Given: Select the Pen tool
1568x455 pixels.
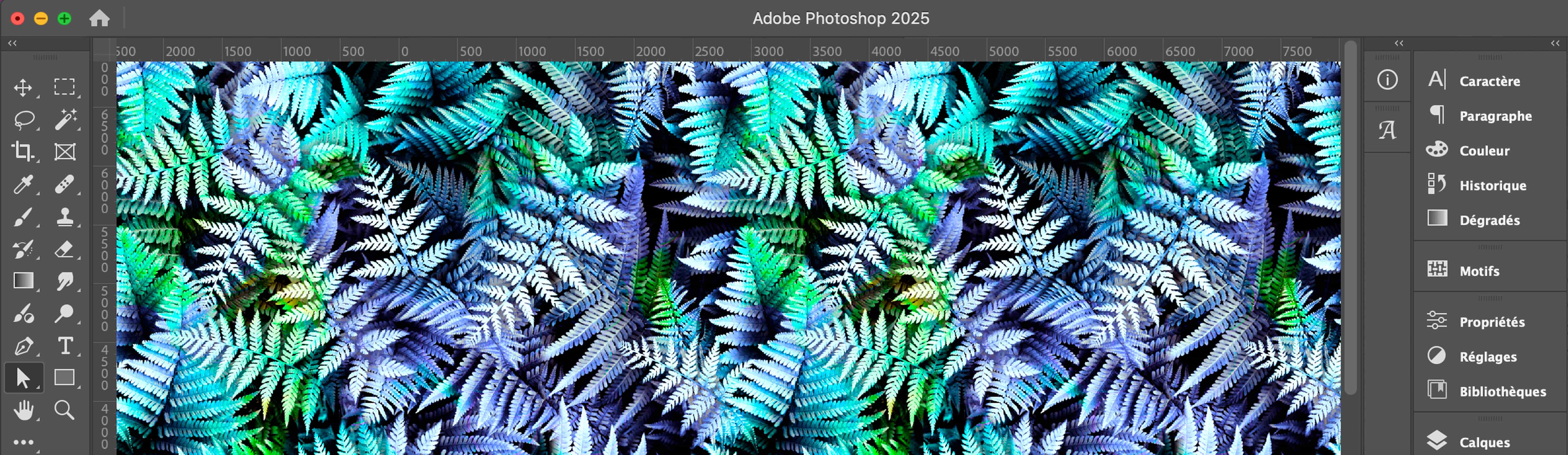Looking at the screenshot, I should (x=23, y=346).
